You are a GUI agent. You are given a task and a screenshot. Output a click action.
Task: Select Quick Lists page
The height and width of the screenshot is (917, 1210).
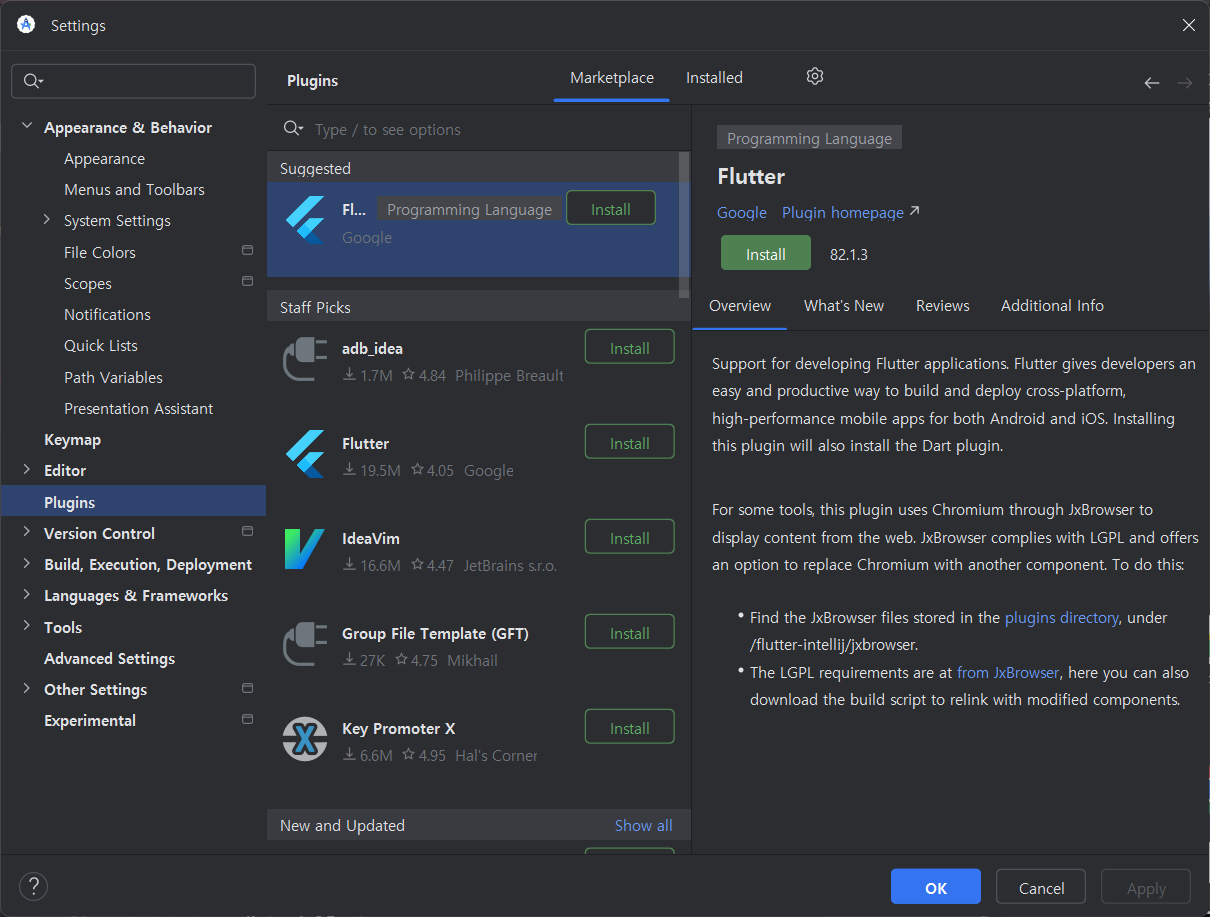(101, 345)
